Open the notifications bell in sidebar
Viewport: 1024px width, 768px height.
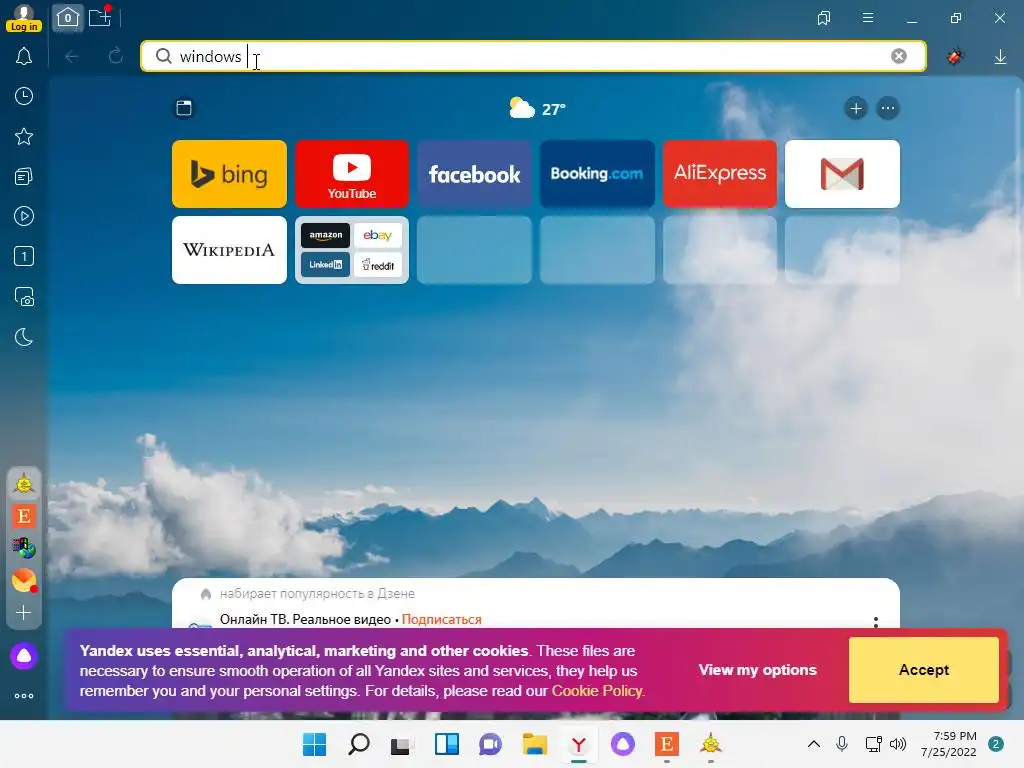tap(24, 57)
